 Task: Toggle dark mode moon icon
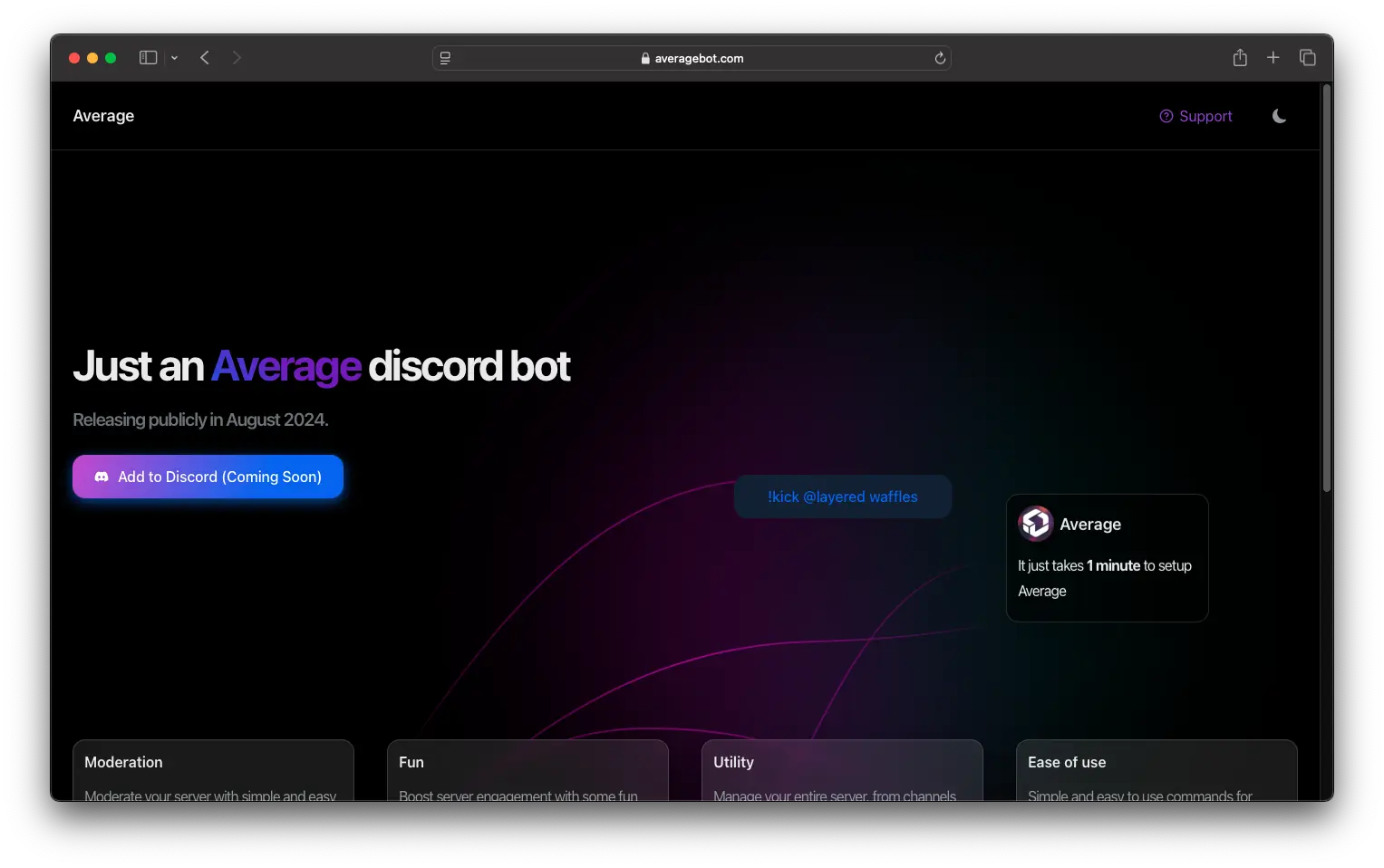(x=1279, y=116)
